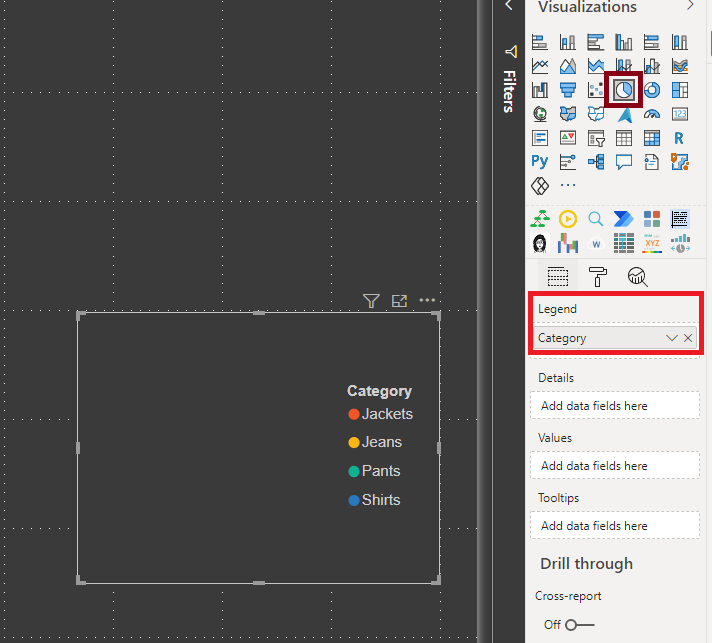Switch to the Analytics magnifier tab
This screenshot has height=643, width=712.
(x=638, y=277)
